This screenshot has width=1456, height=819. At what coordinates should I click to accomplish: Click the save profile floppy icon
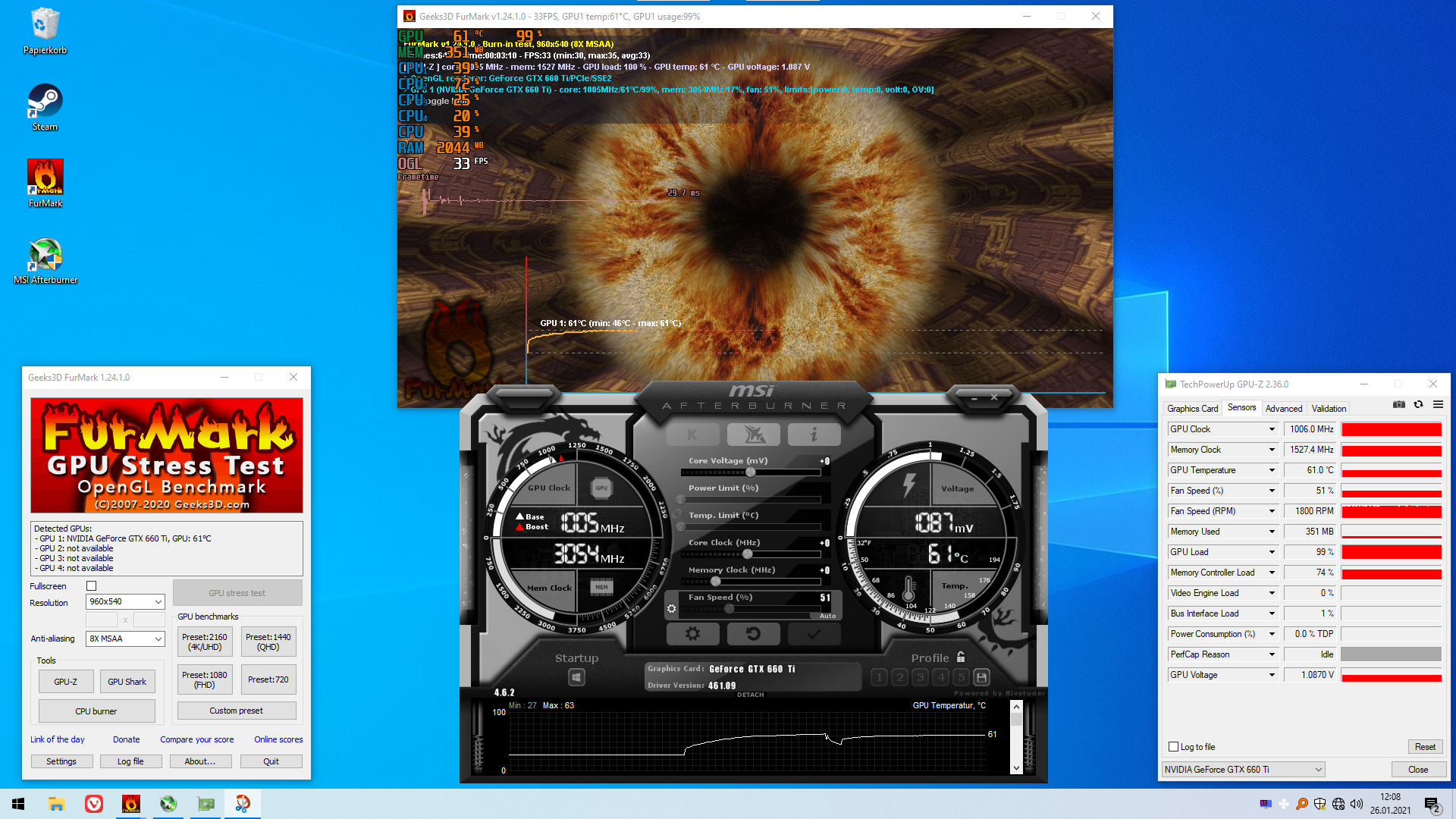[x=981, y=677]
